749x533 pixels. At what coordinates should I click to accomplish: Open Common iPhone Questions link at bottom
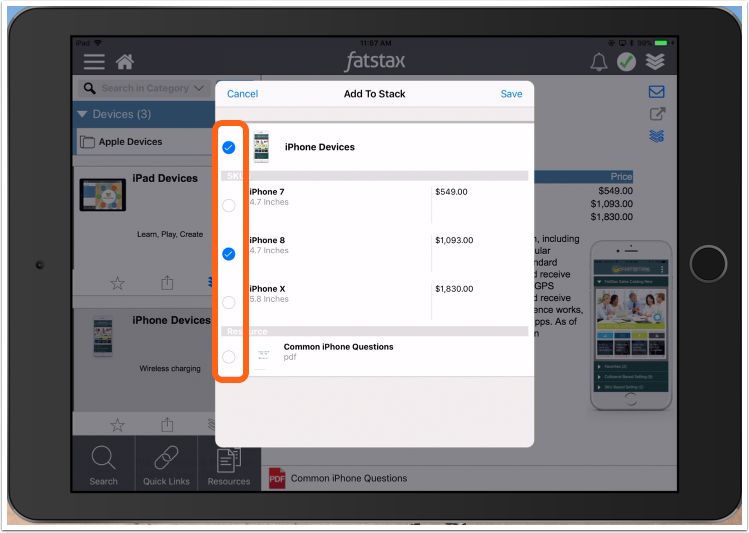349,478
